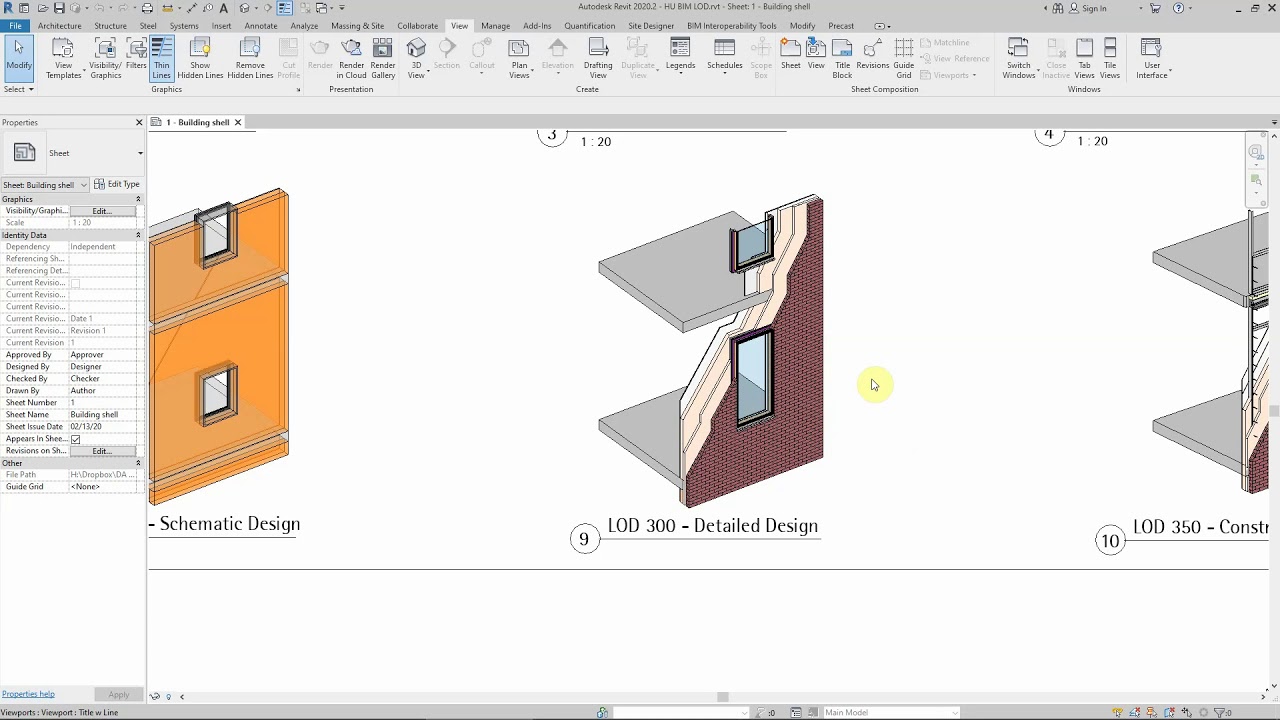The image size is (1280, 720).
Task: Click the selection filter icon in status bar
Action: 1221,713
